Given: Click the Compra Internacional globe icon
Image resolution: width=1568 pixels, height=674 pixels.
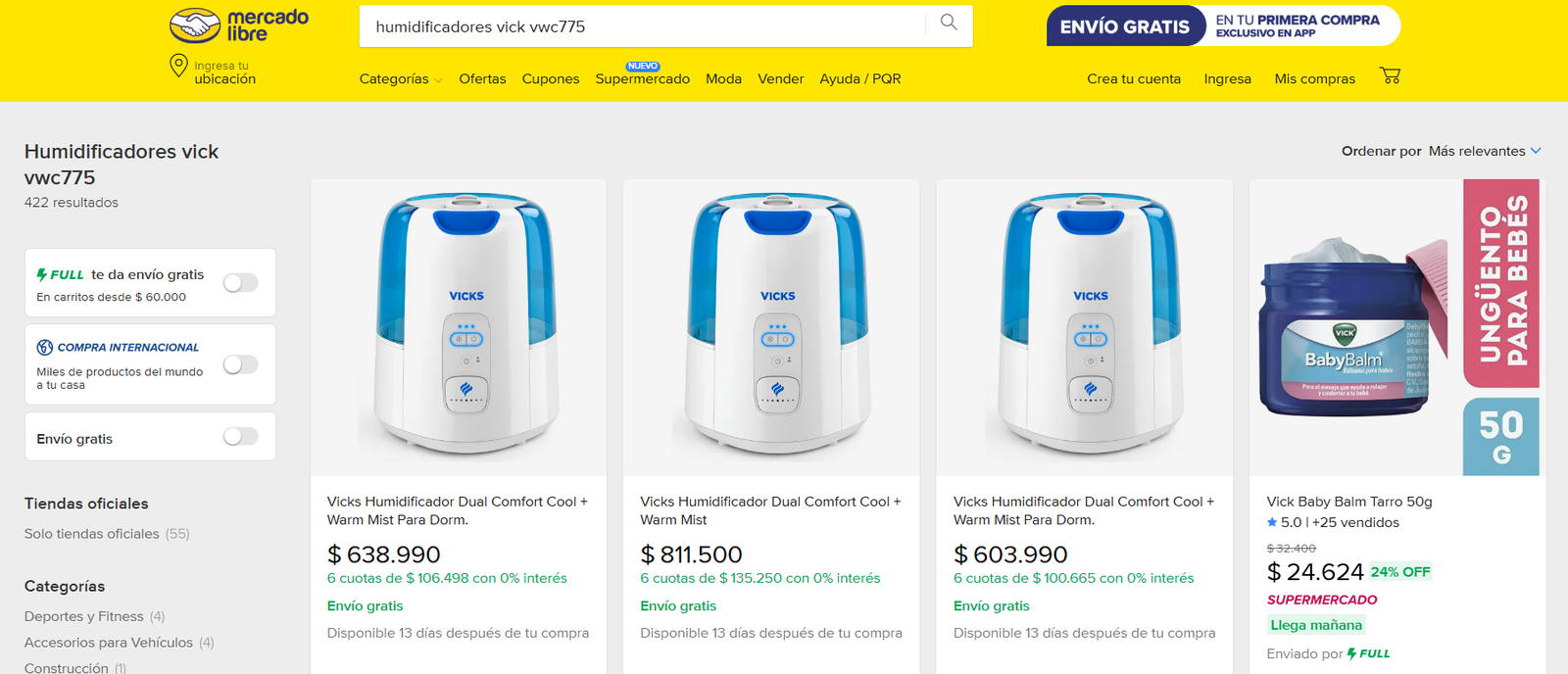Looking at the screenshot, I should pos(45,347).
